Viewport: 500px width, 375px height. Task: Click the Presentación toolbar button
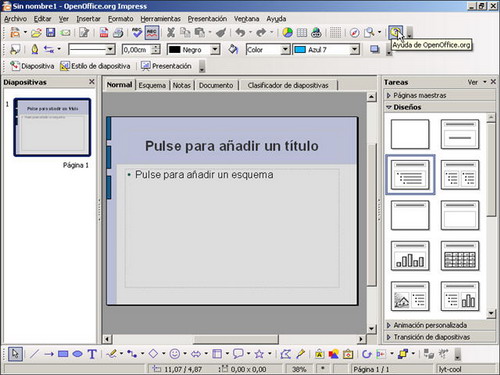pyautogui.click(x=166, y=66)
